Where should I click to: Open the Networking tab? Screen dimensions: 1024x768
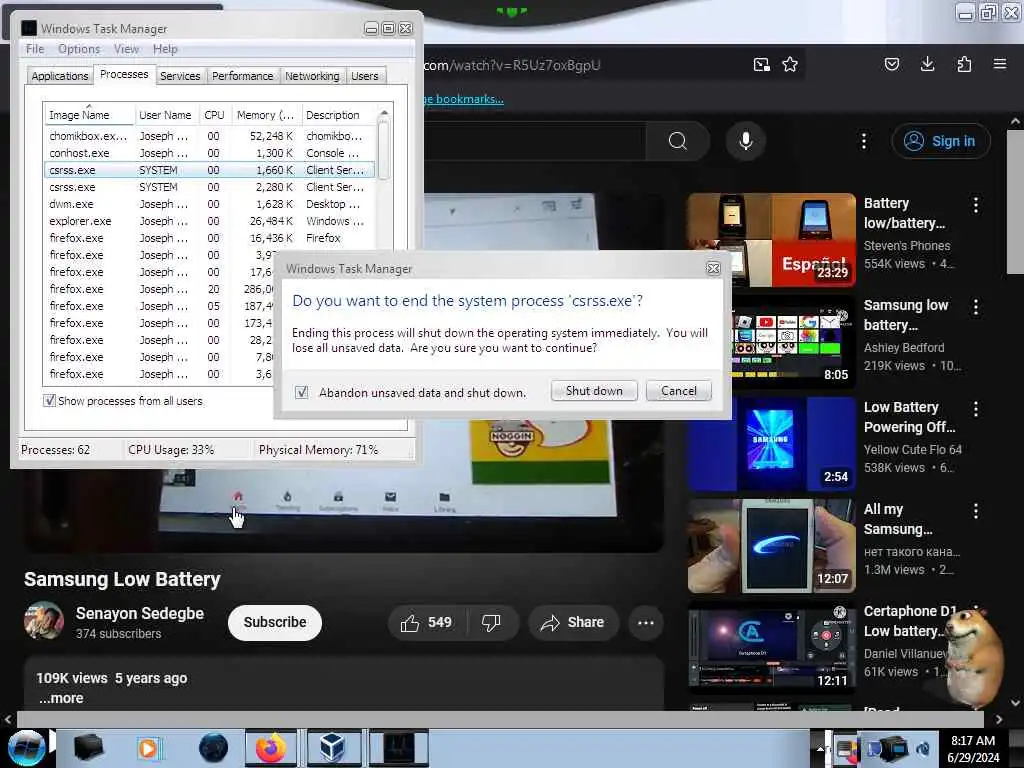click(312, 76)
